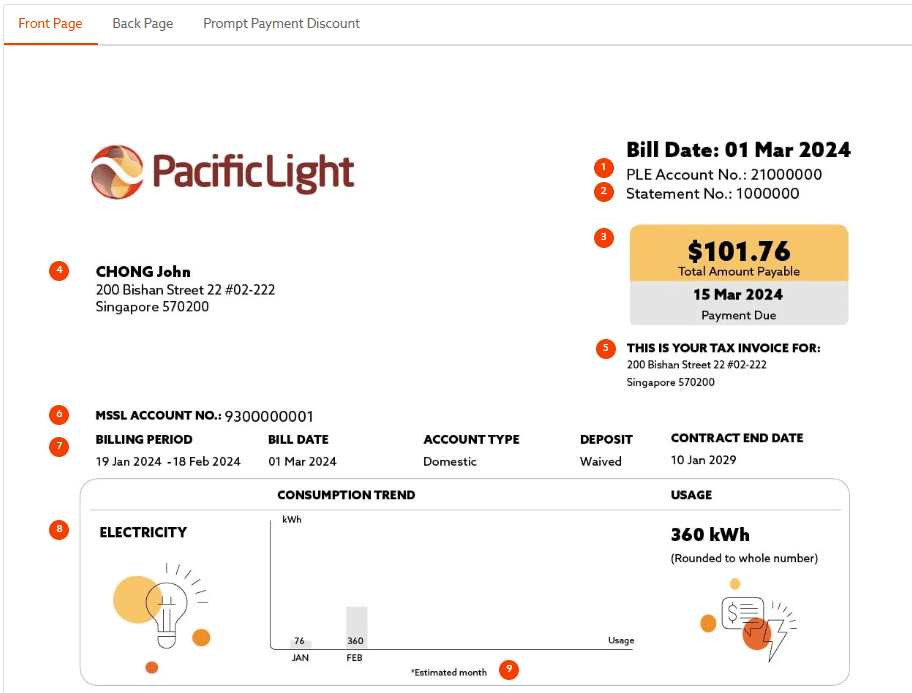Select hotspot 5 beside tax invoice heading
This screenshot has width=912, height=693.
pos(605,349)
